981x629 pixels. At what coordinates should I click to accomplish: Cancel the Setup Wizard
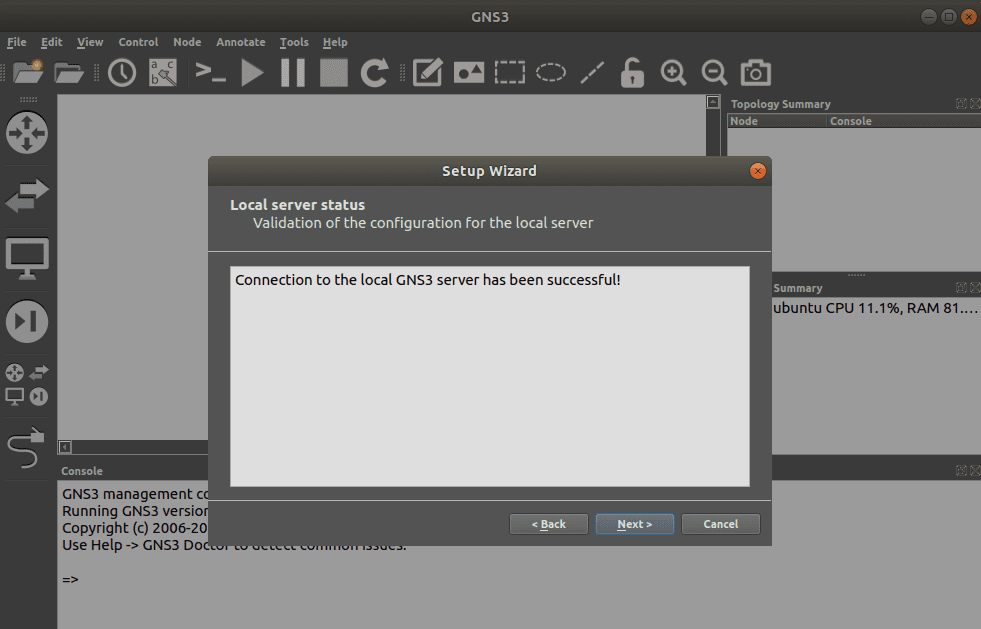click(x=721, y=524)
